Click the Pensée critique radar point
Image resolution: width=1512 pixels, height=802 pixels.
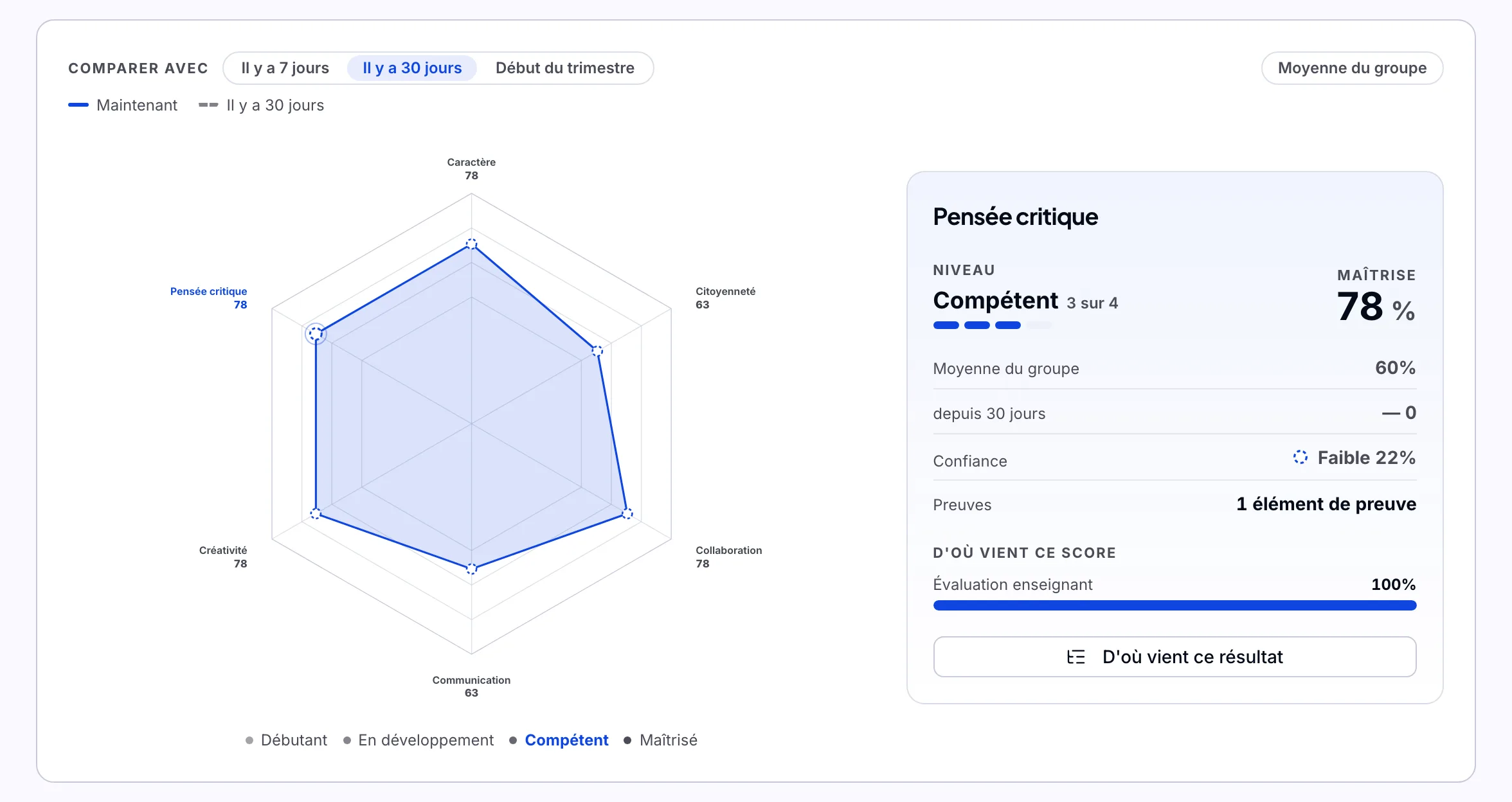click(x=316, y=334)
